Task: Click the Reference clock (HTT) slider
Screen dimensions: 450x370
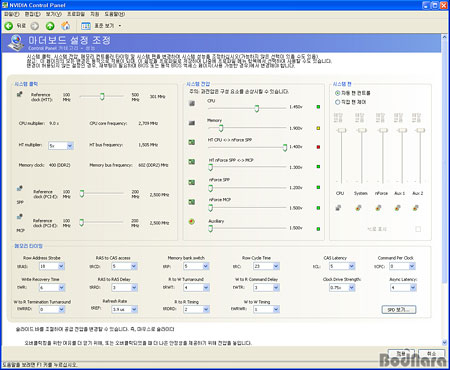Action: pos(102,96)
